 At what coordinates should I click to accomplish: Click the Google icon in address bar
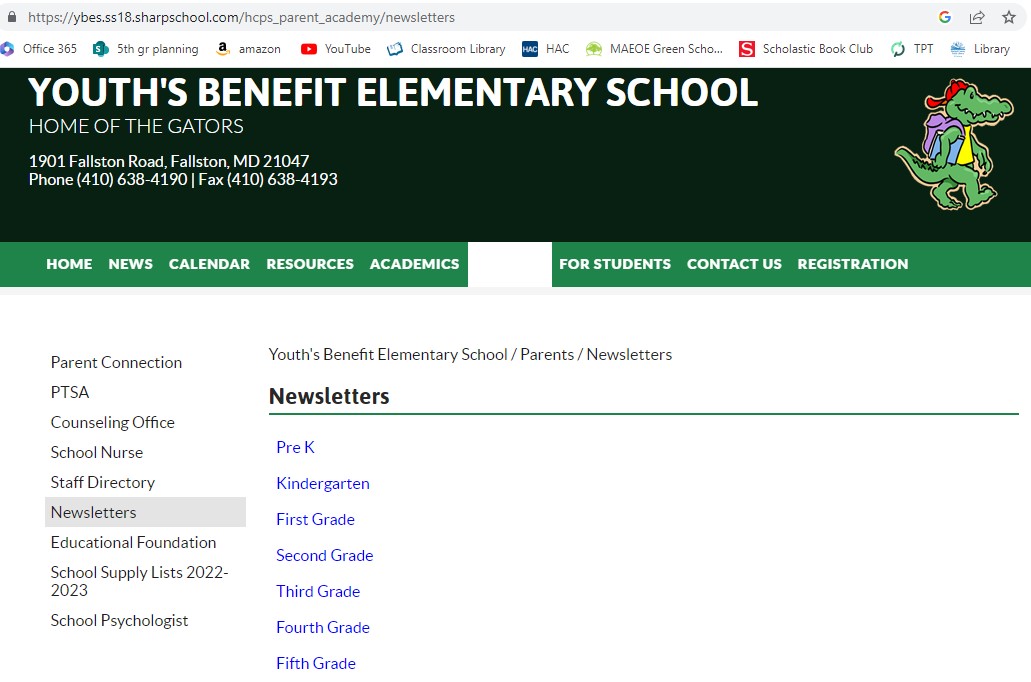(945, 17)
